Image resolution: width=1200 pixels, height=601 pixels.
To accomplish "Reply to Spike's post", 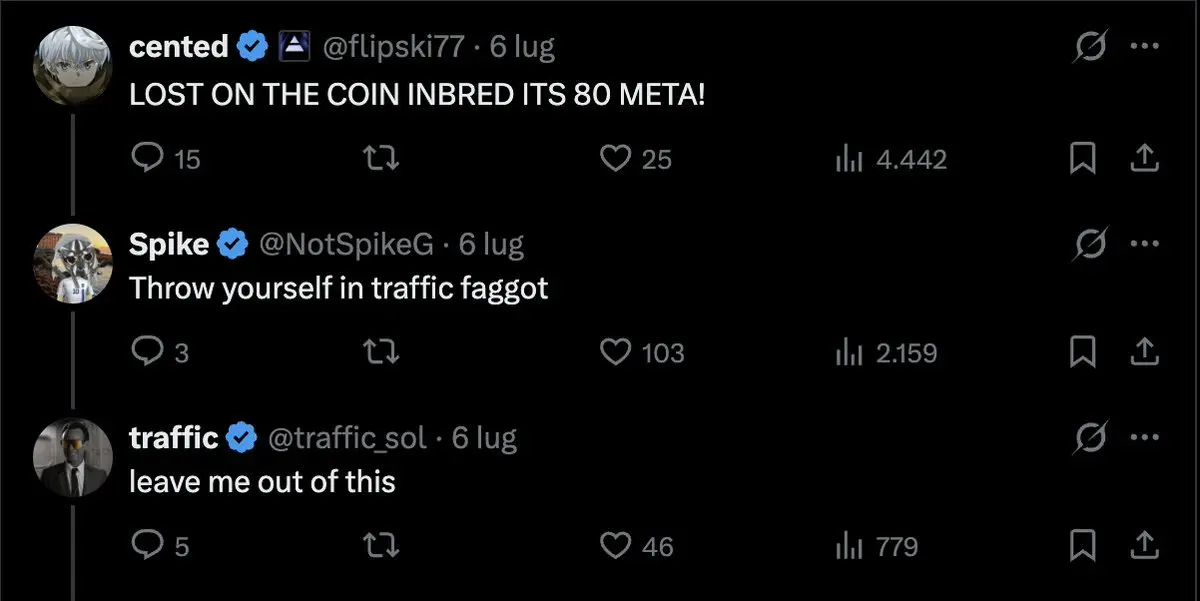I will (x=160, y=352).
